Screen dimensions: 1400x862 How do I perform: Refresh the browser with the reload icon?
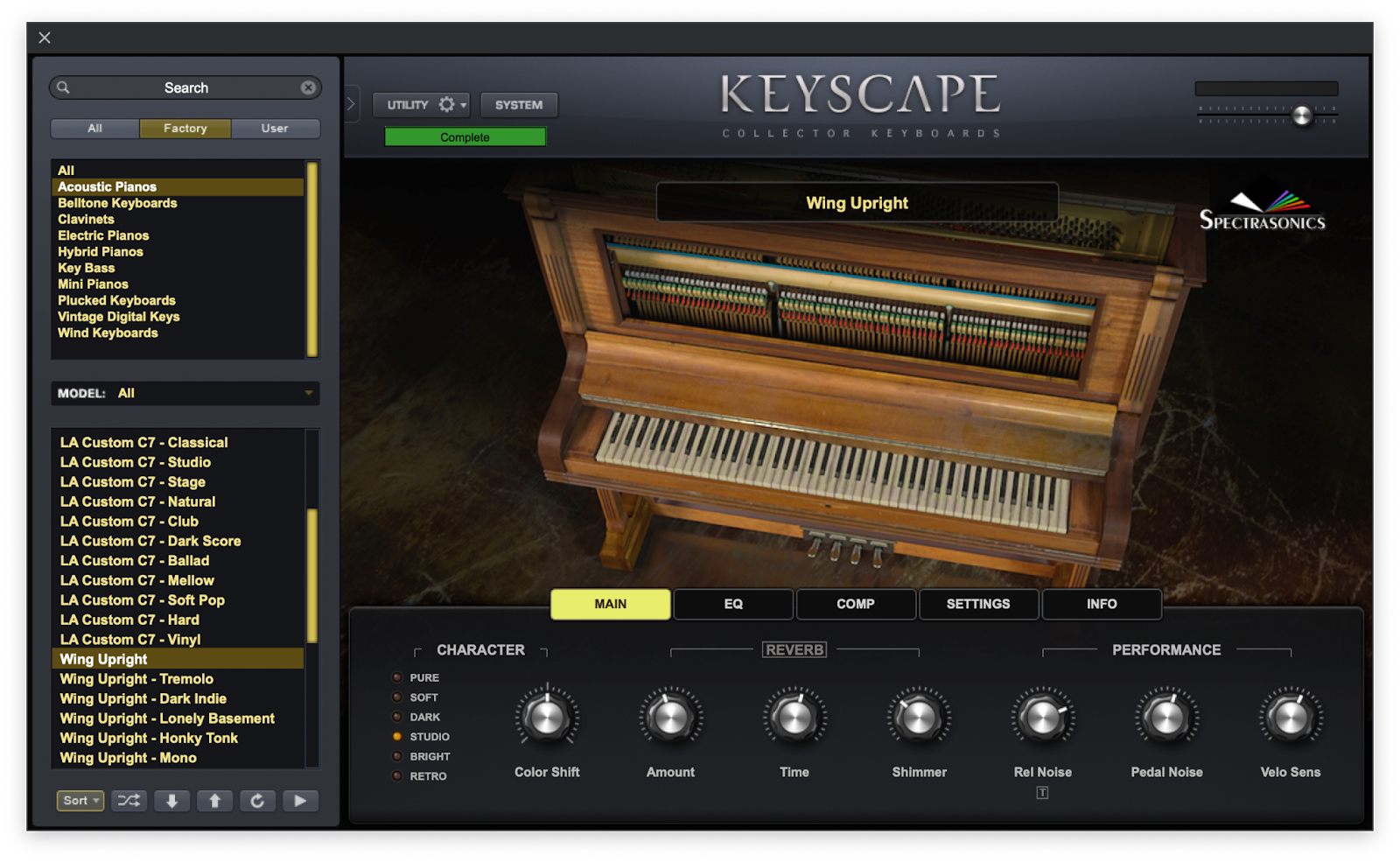point(257,801)
